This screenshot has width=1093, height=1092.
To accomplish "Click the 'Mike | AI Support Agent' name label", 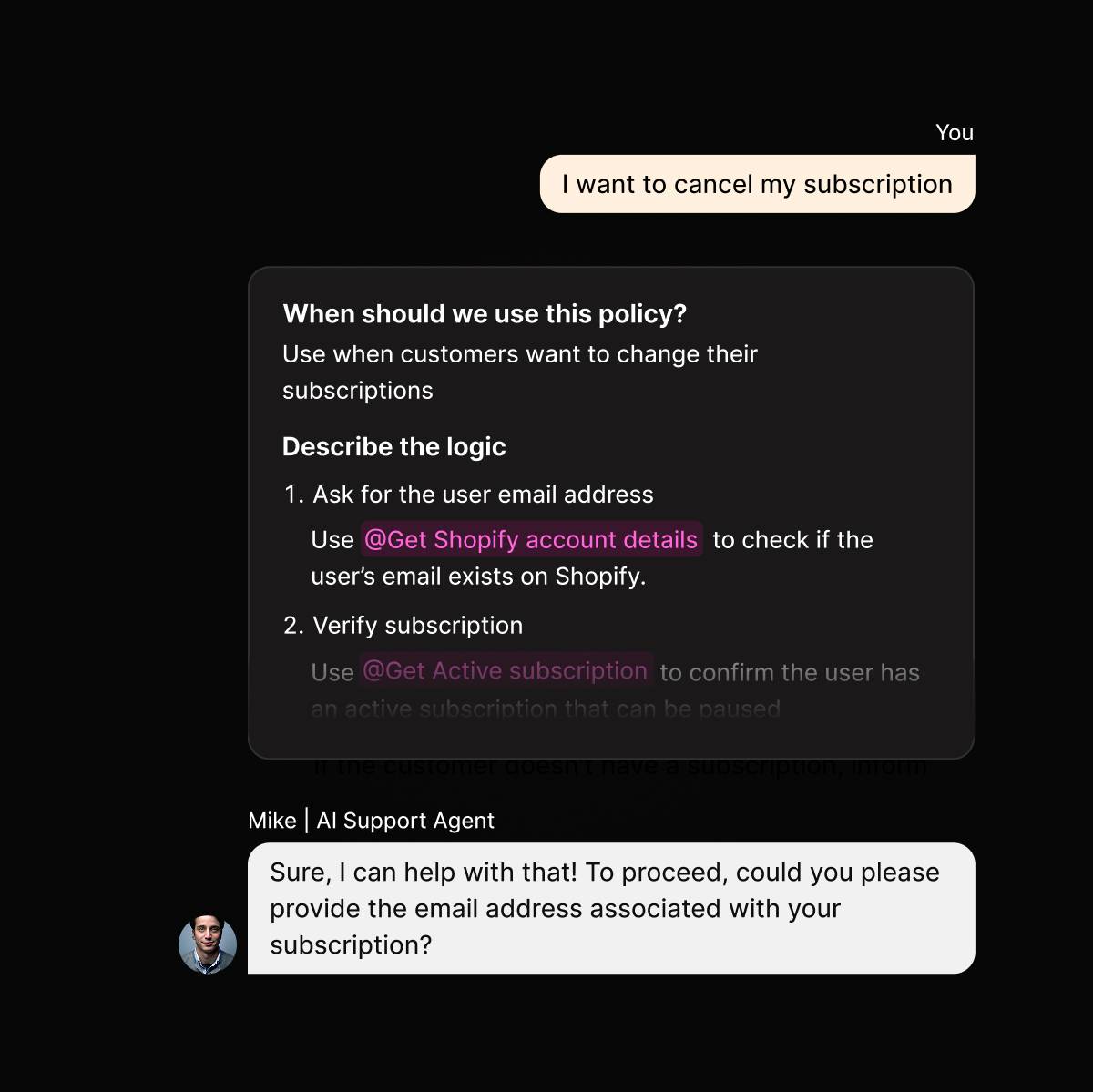I will [x=372, y=821].
